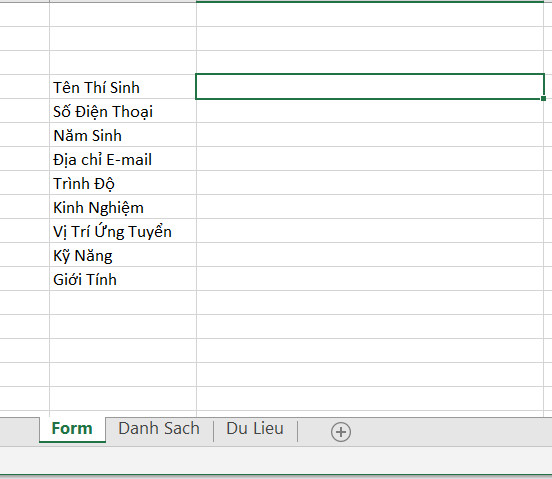Click the empty cell beside Năm Sinh

pyautogui.click(x=370, y=135)
